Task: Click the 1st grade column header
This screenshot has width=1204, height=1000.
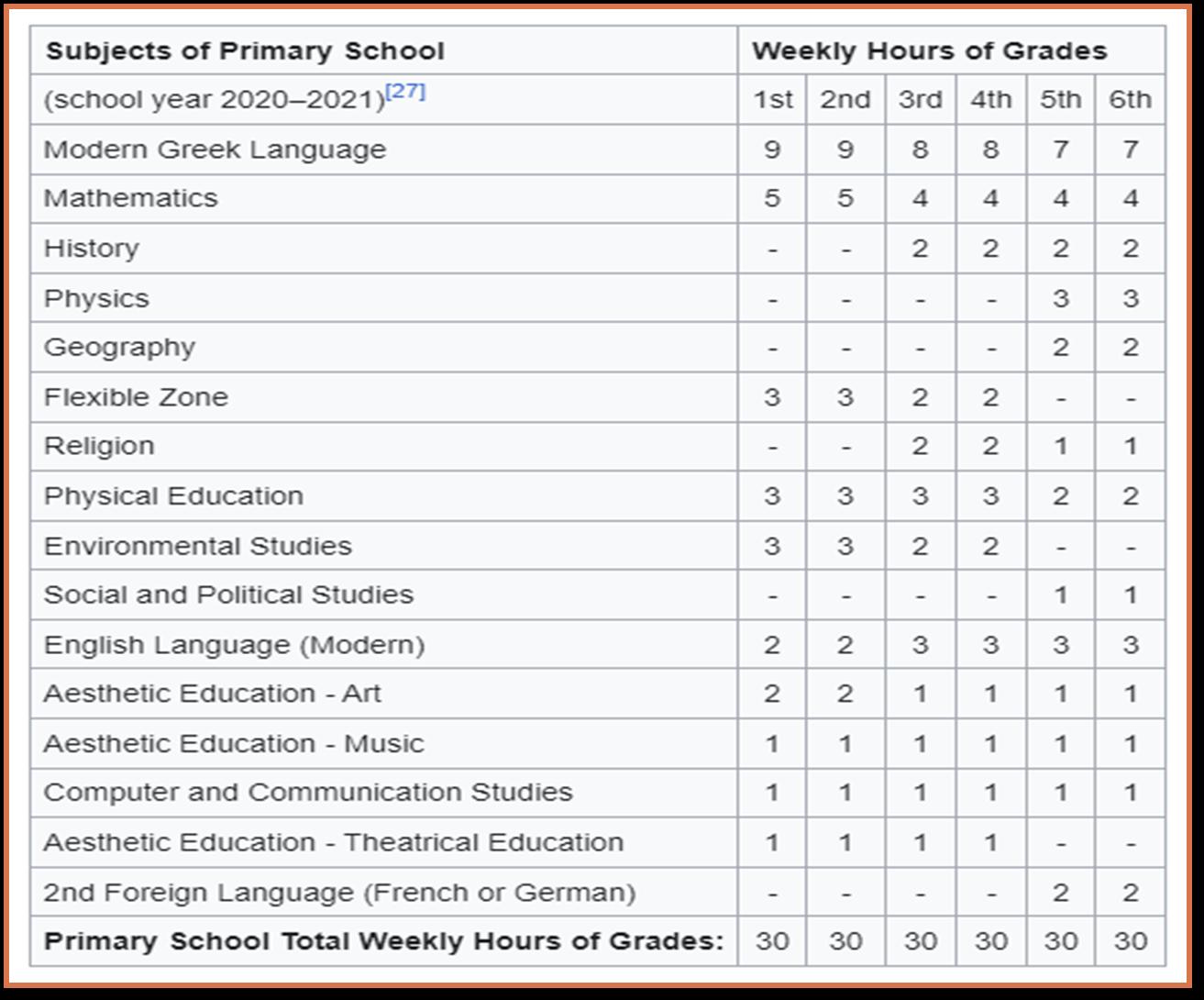Action: click(x=773, y=99)
